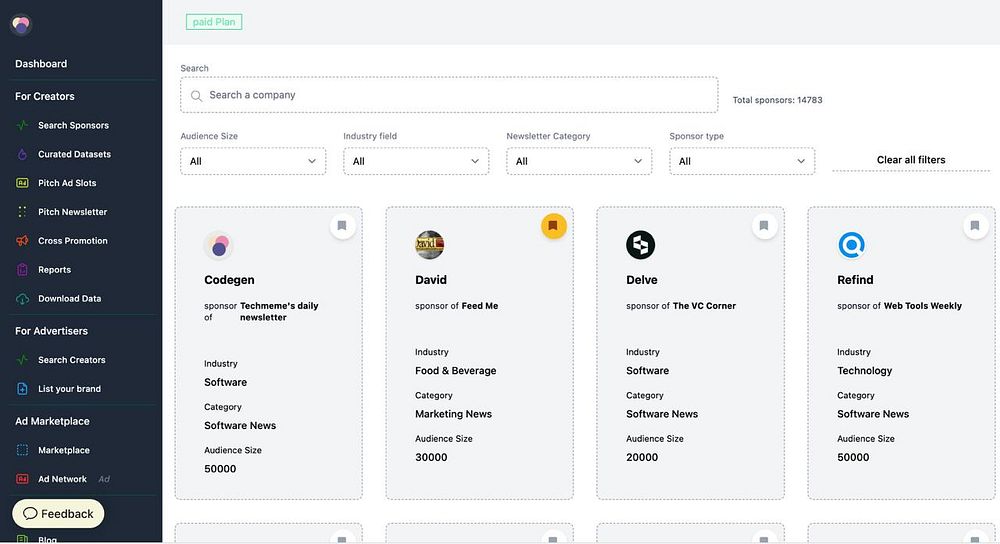Remove bookmark from David sponsor card
Screen dimensions: 1000x544
point(553,227)
